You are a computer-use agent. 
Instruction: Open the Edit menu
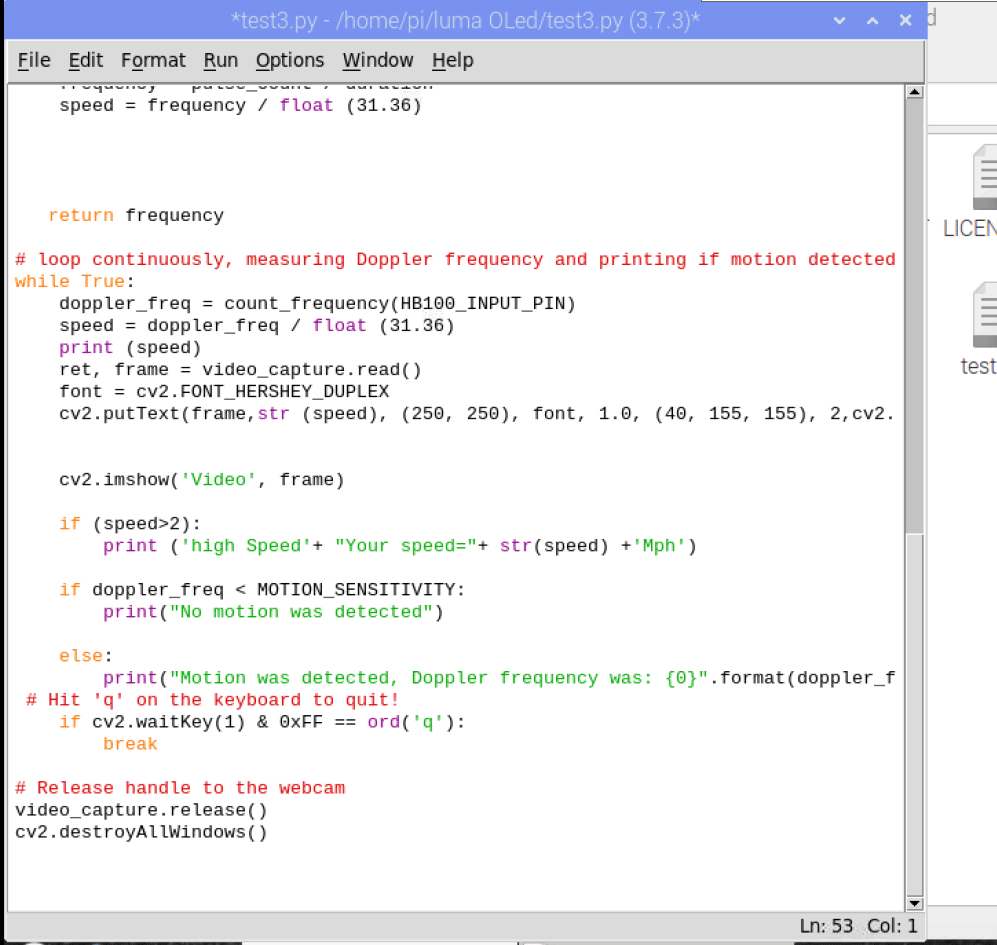(x=86, y=61)
